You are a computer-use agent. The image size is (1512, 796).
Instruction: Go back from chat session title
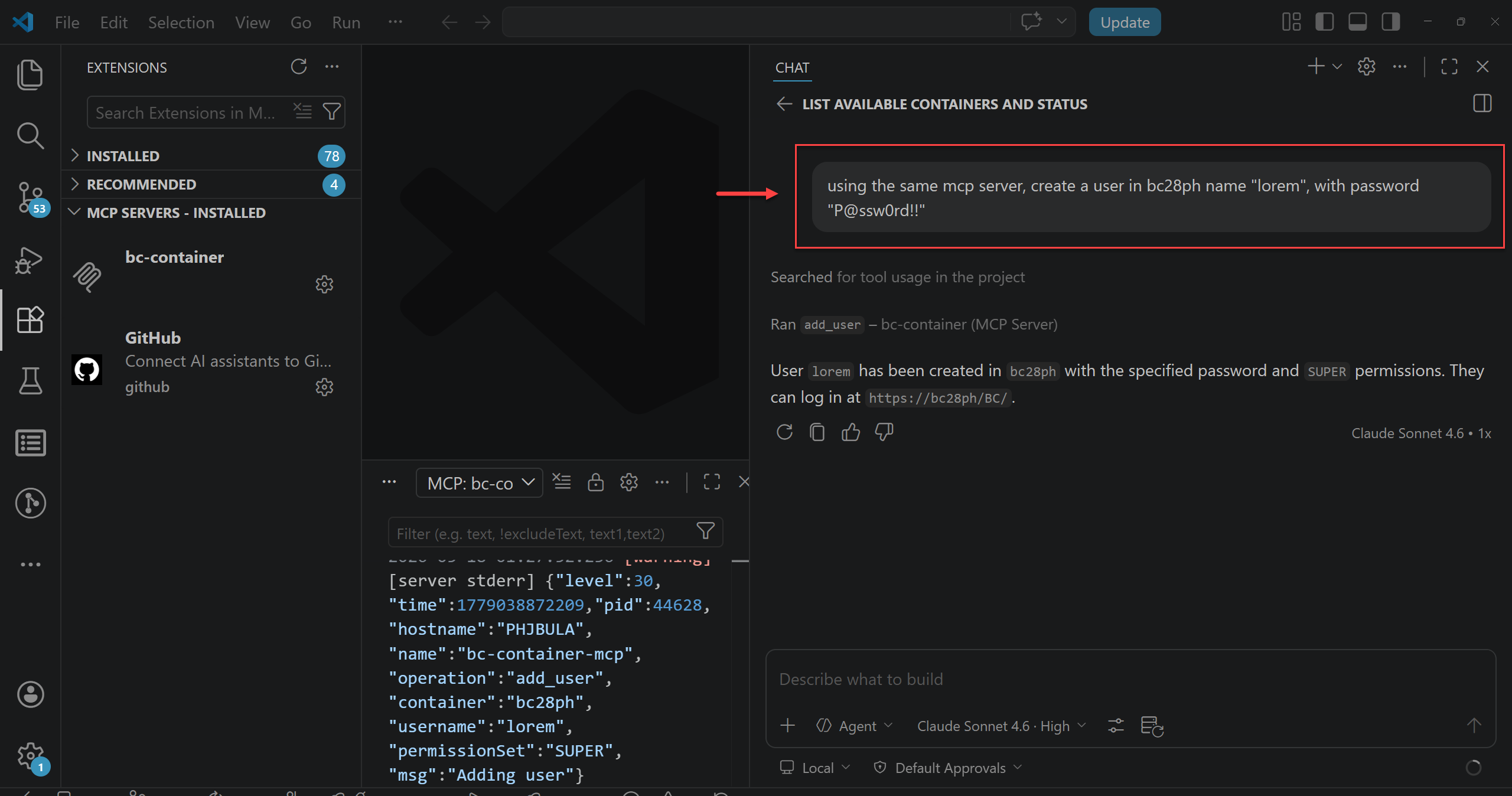(x=784, y=104)
